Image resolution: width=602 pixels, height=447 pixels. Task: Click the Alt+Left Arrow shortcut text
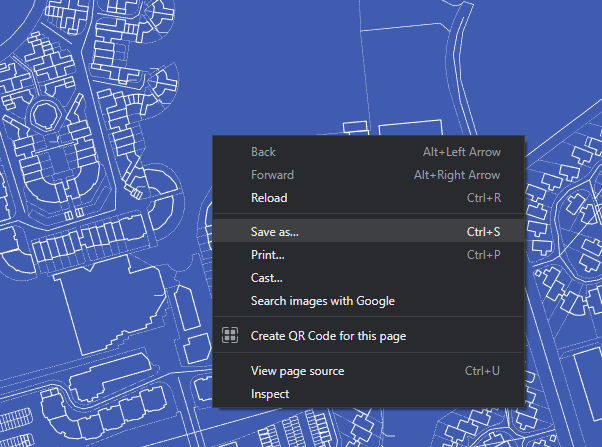tap(461, 152)
